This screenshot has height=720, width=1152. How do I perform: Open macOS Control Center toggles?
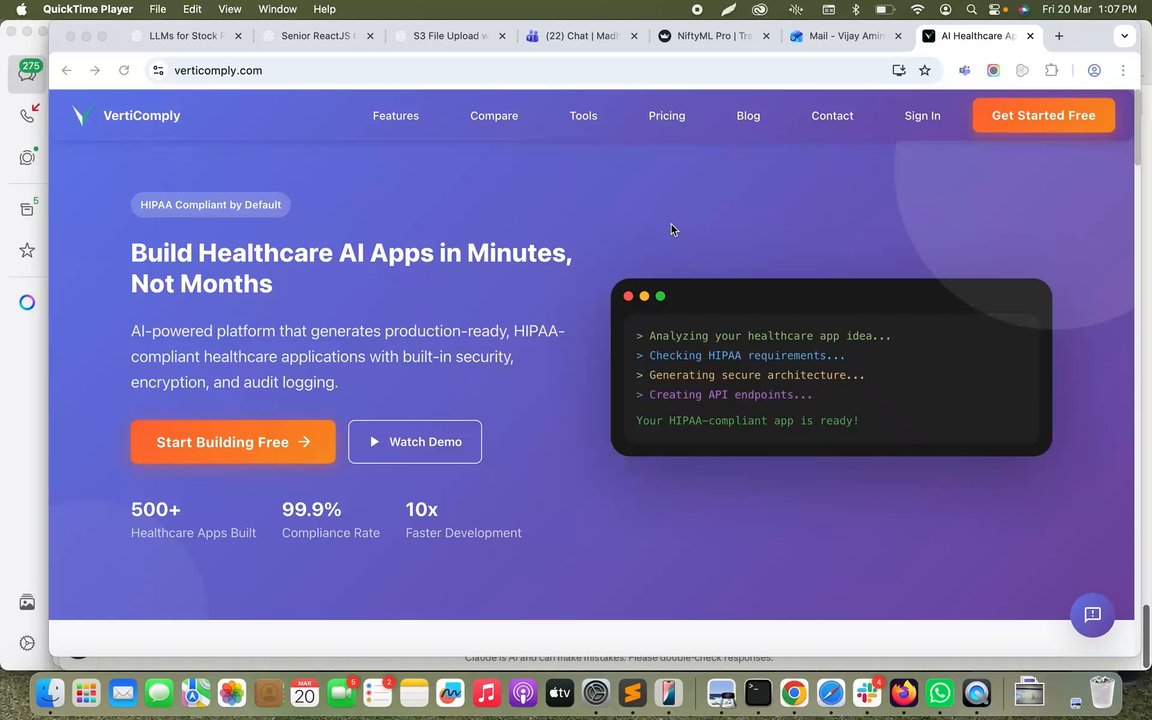click(x=995, y=10)
